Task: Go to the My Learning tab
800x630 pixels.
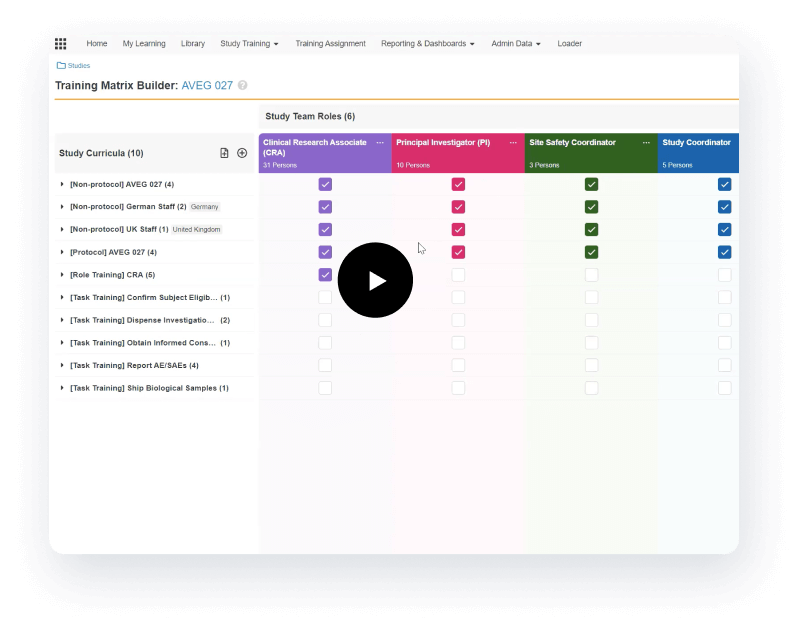Action: (x=144, y=44)
